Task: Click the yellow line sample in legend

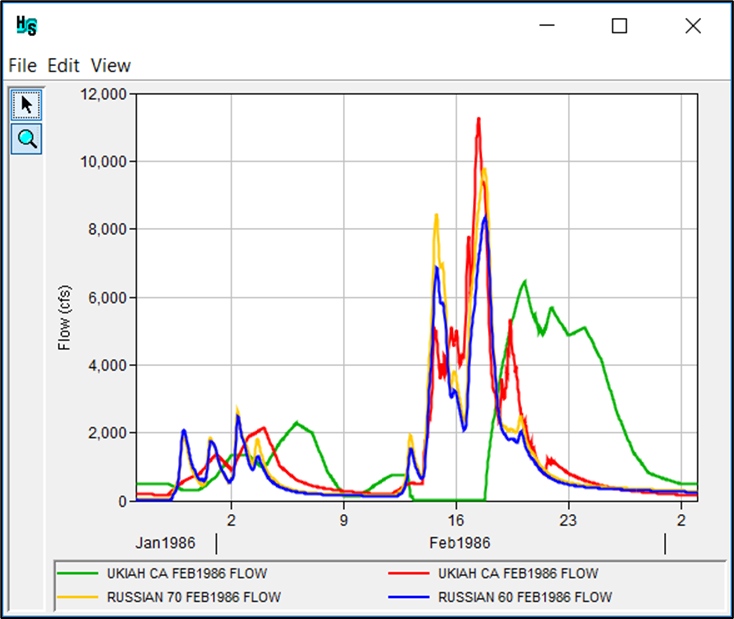Action: click(78, 597)
